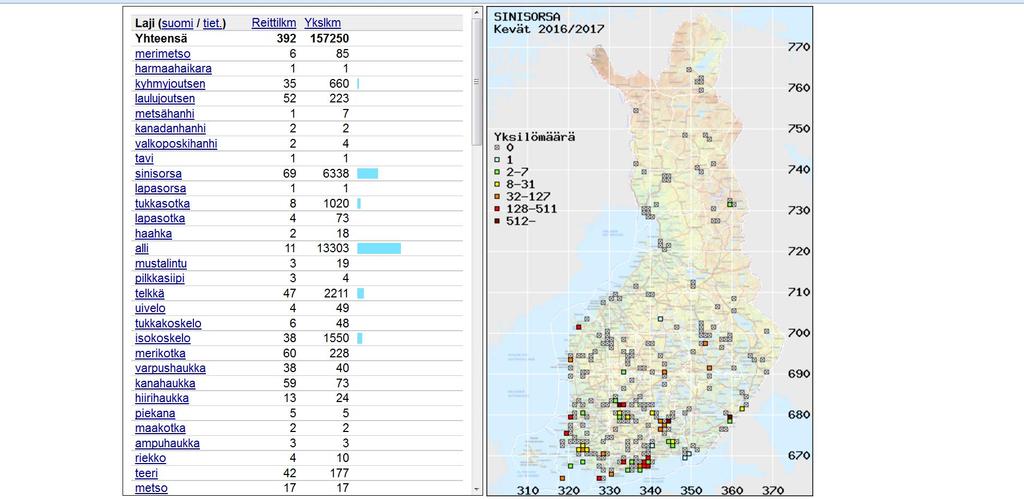Image resolution: width=1024 pixels, height=499 pixels.
Task: Open the metsähanhi species link
Action: click(x=165, y=114)
